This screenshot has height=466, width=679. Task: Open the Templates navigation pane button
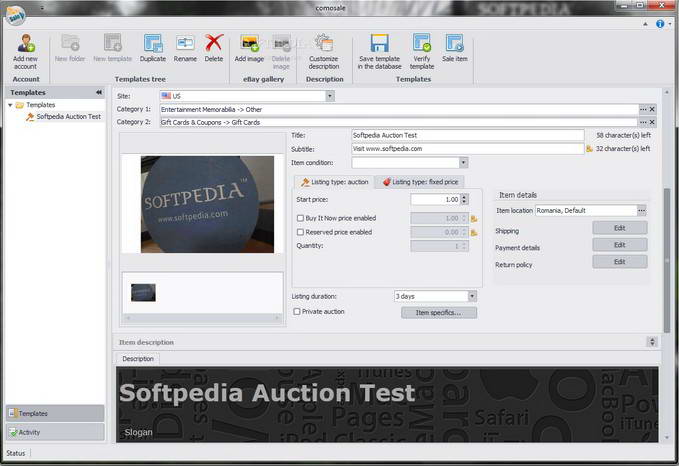[55, 414]
